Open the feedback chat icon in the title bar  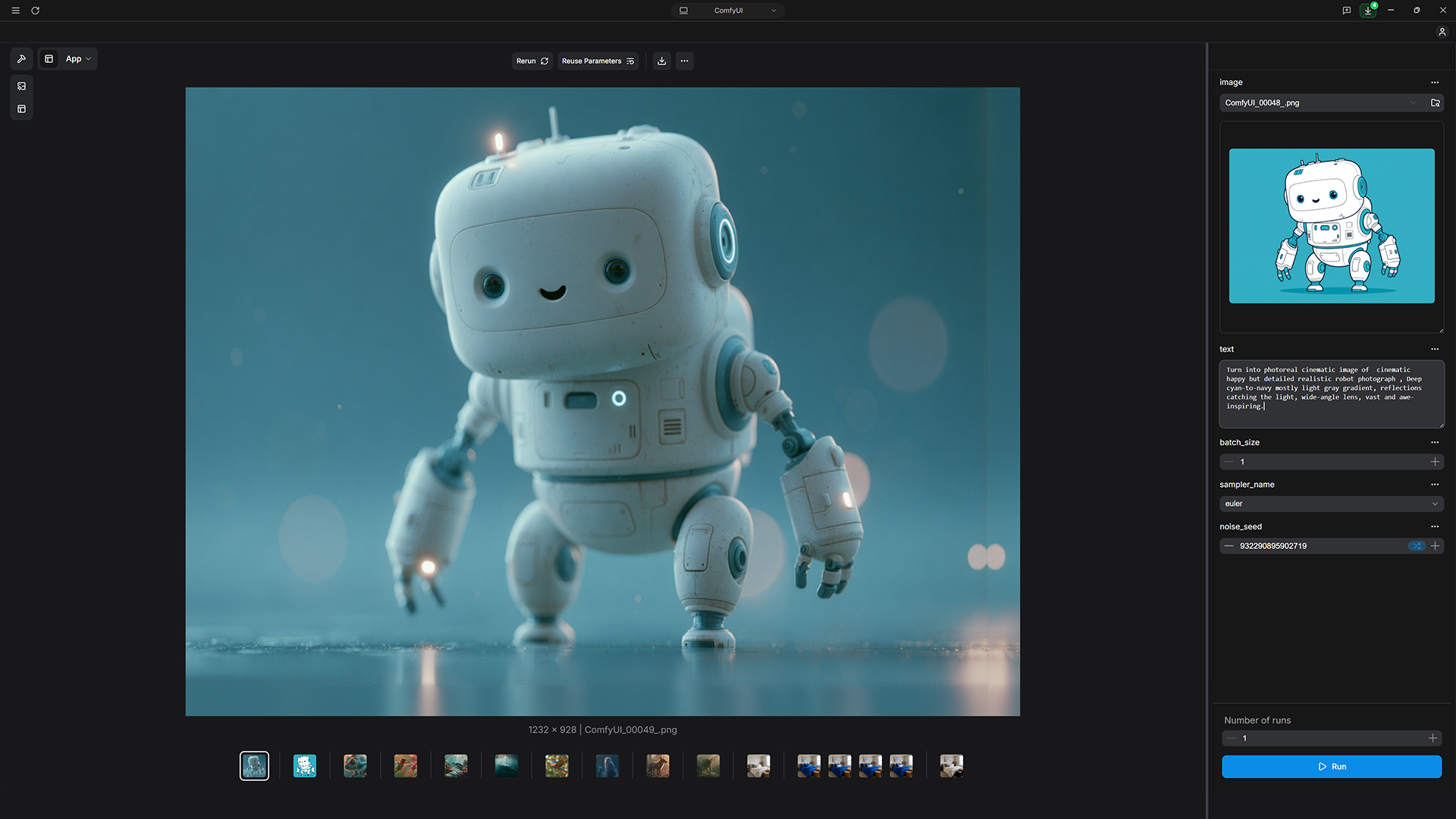(x=1347, y=11)
